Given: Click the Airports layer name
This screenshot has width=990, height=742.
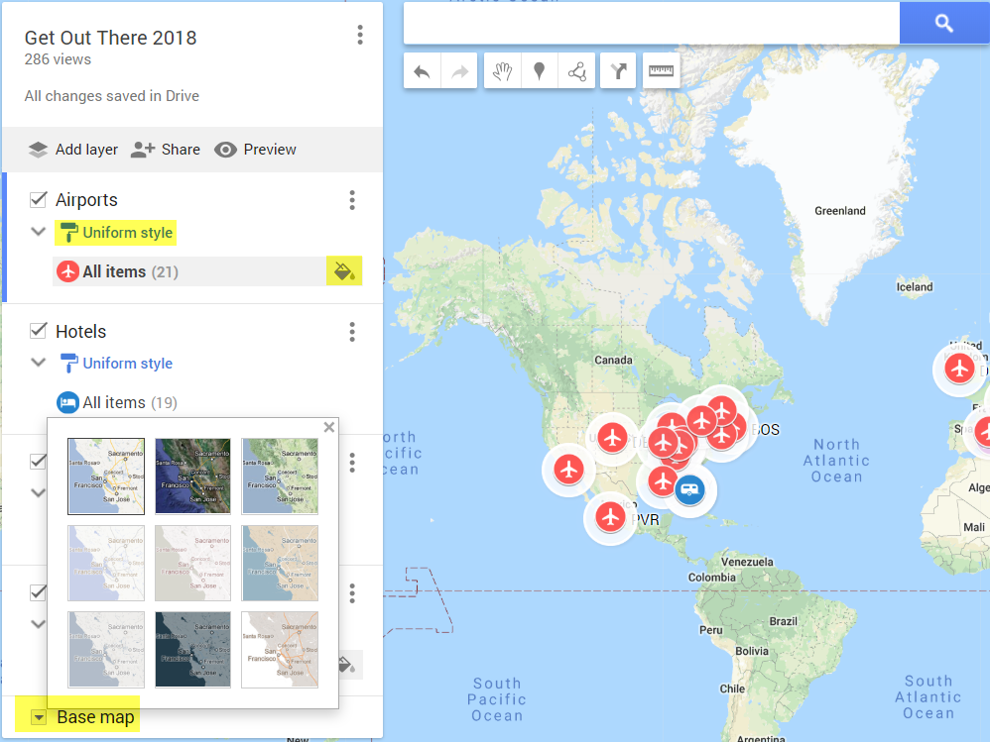Looking at the screenshot, I should coord(86,200).
